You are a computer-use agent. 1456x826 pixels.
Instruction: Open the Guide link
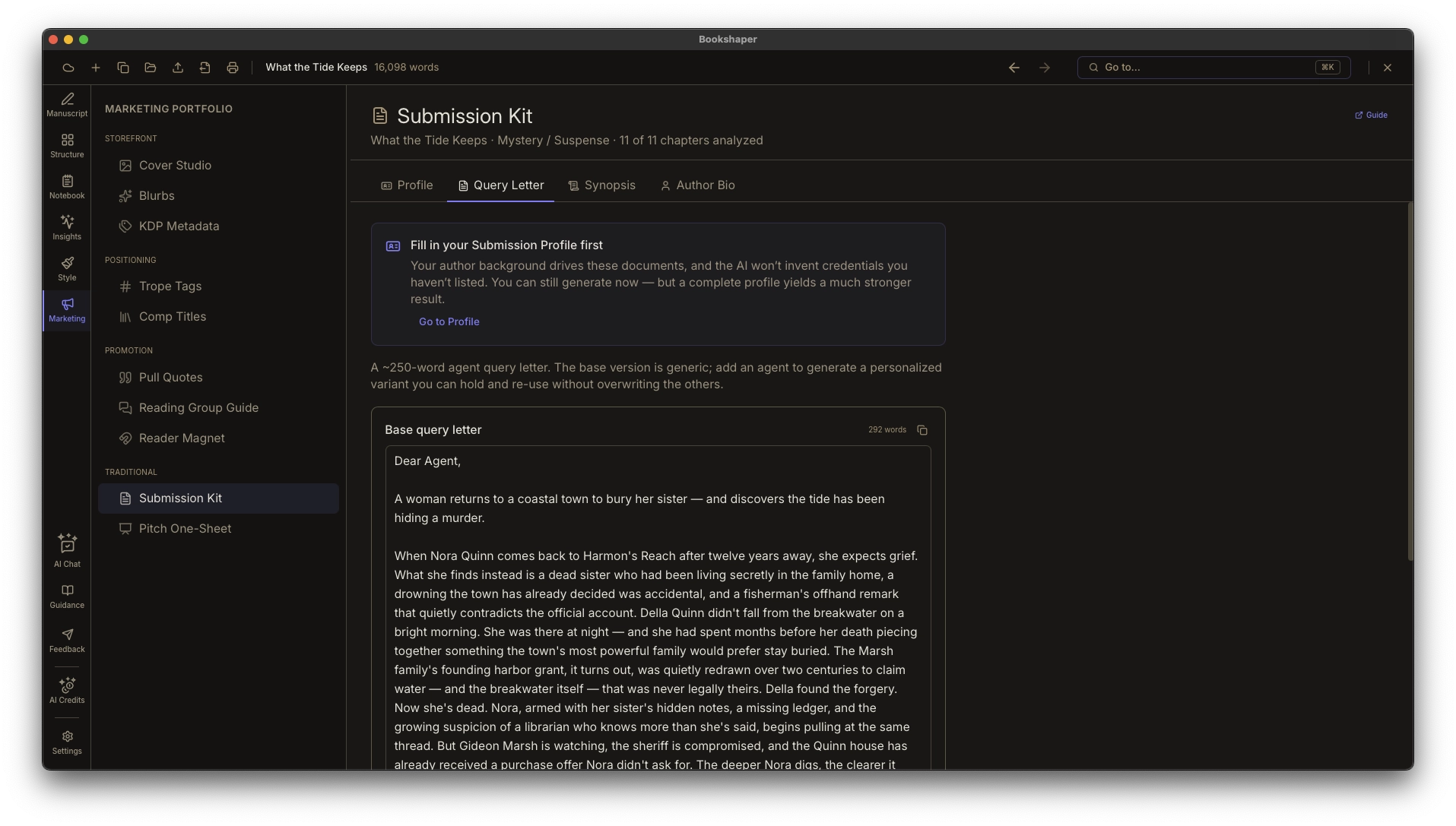coord(1371,116)
